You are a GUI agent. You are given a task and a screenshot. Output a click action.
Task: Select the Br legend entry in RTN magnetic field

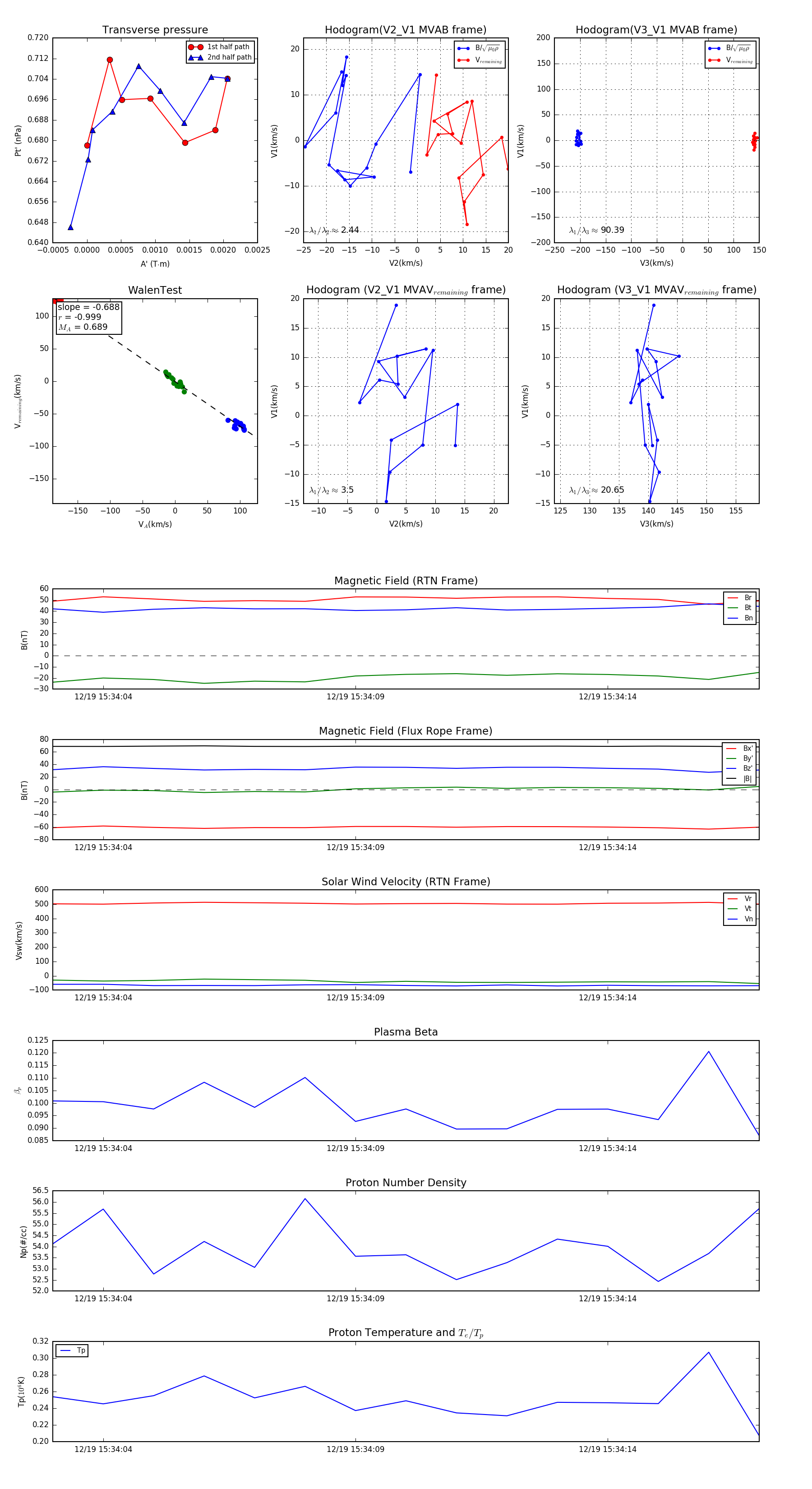(x=740, y=598)
